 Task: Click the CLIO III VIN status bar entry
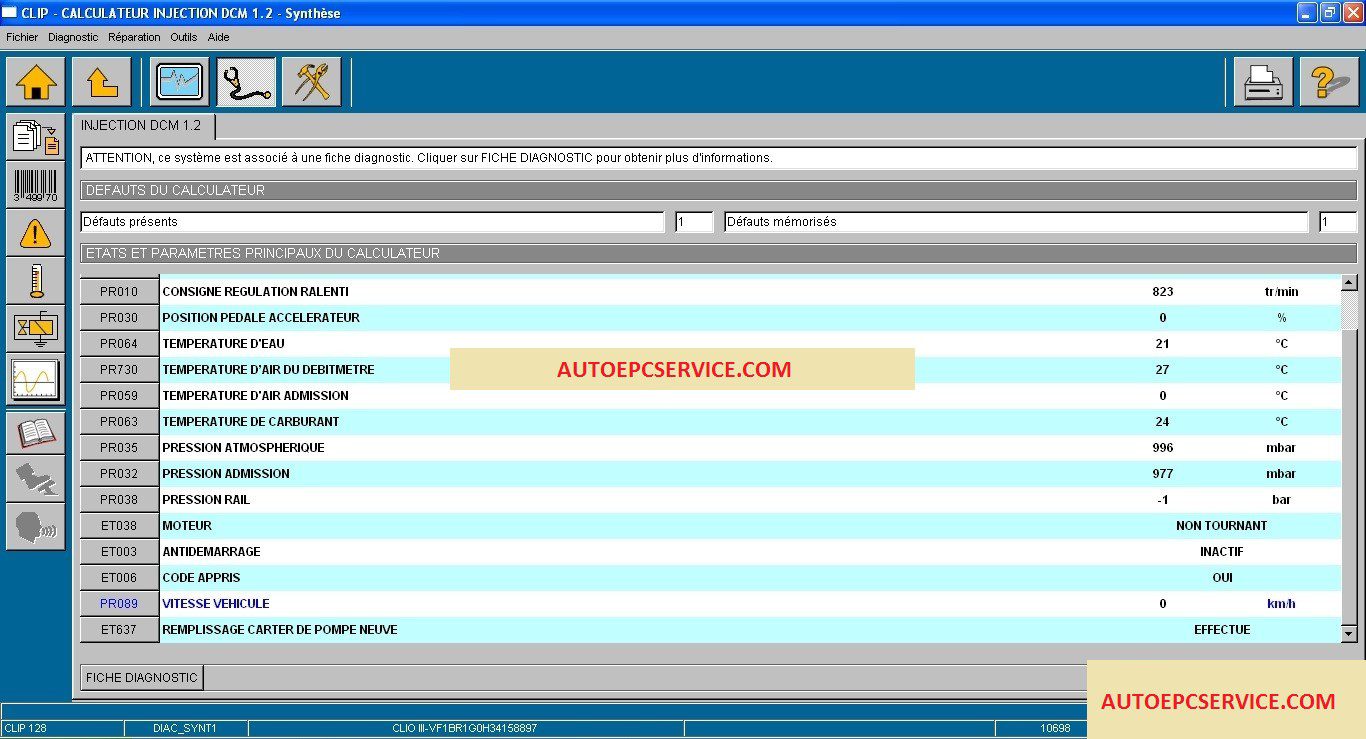coord(465,729)
